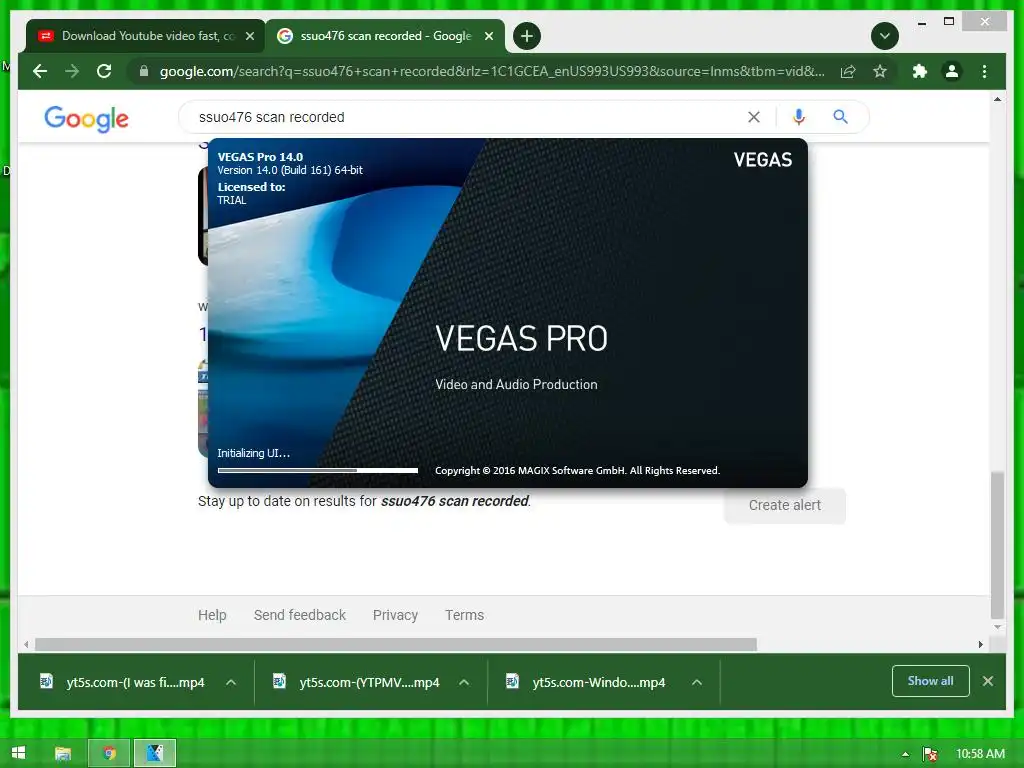
Task: Click the Create alert button
Action: point(785,505)
